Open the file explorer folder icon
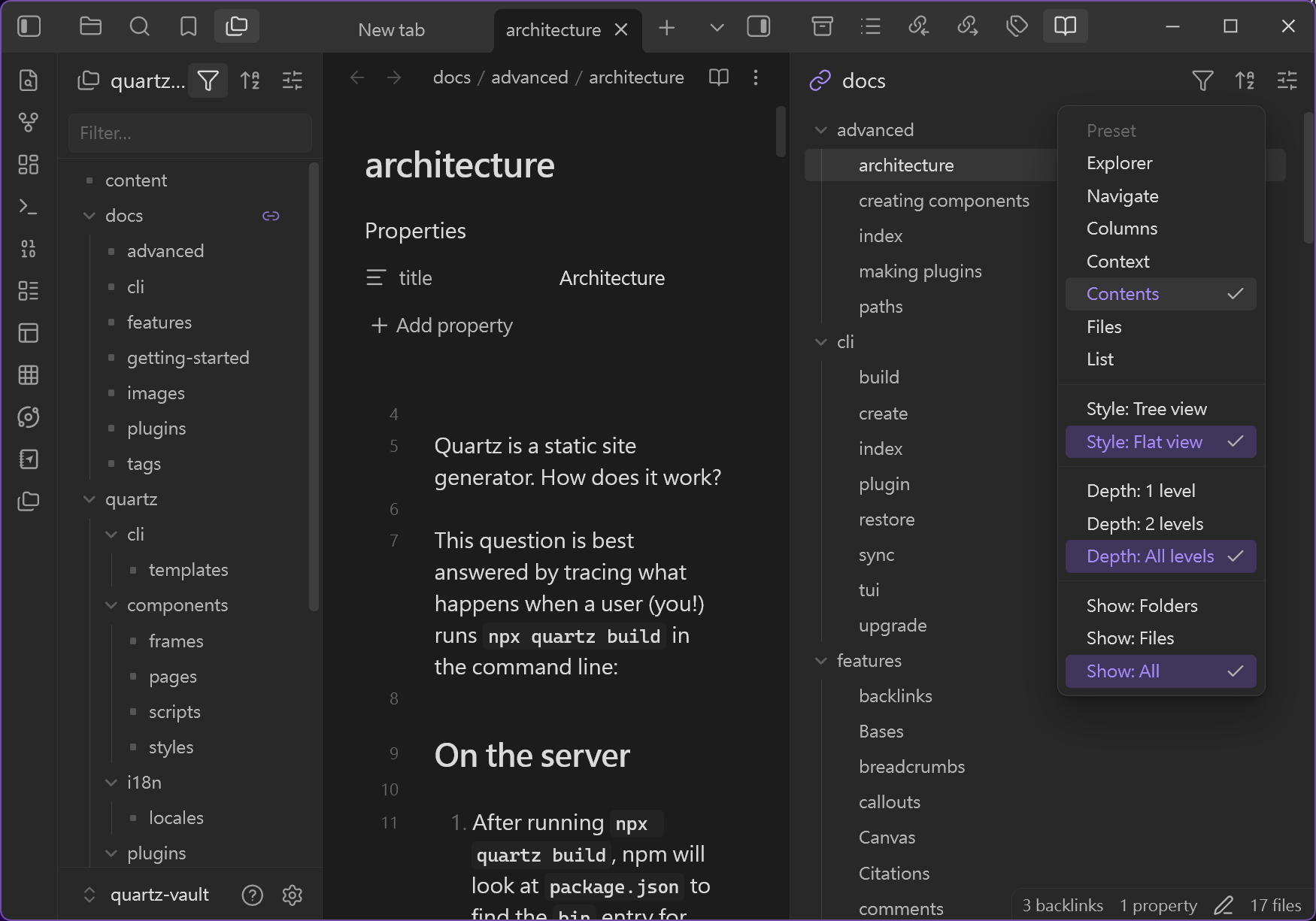The image size is (1316, 921). pyautogui.click(x=90, y=27)
